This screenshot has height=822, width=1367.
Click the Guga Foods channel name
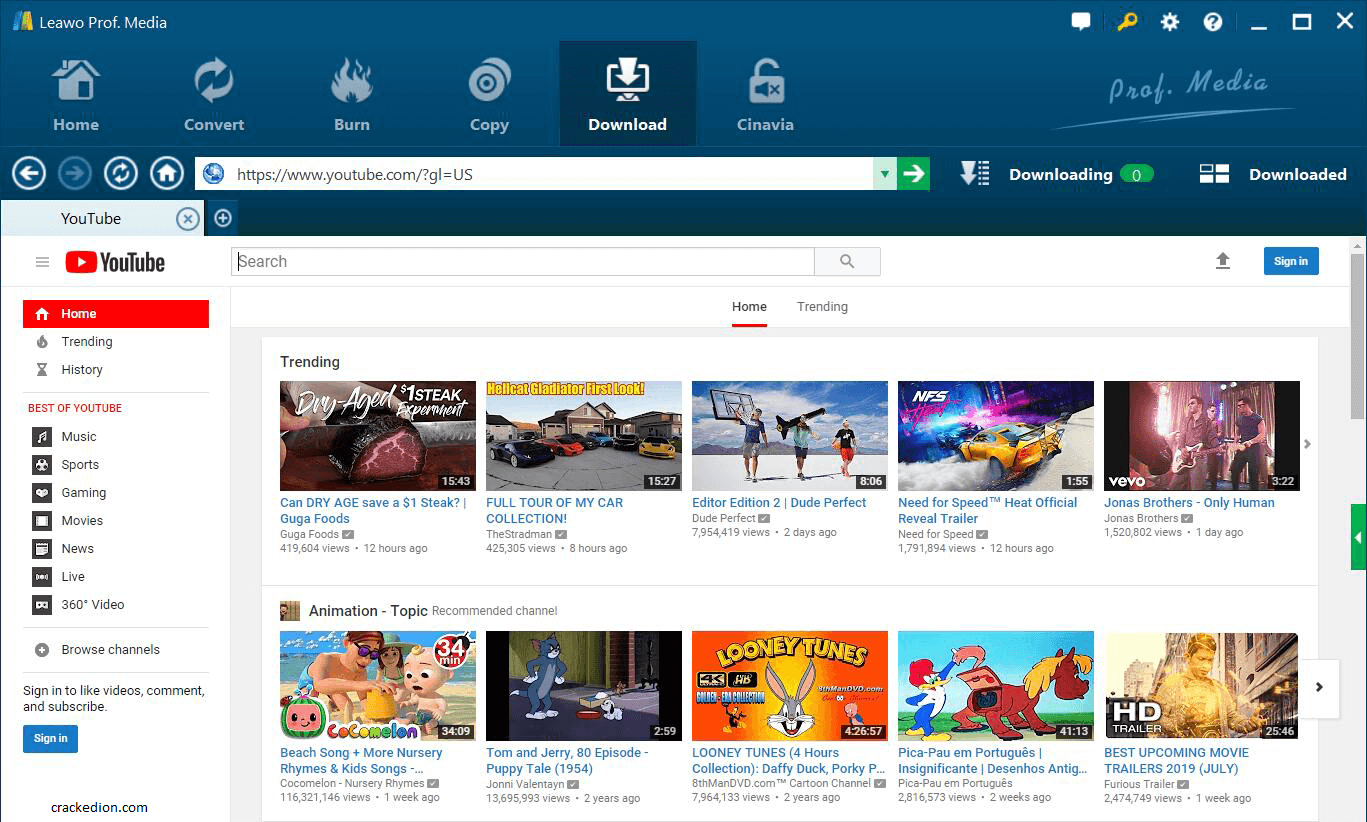(309, 535)
